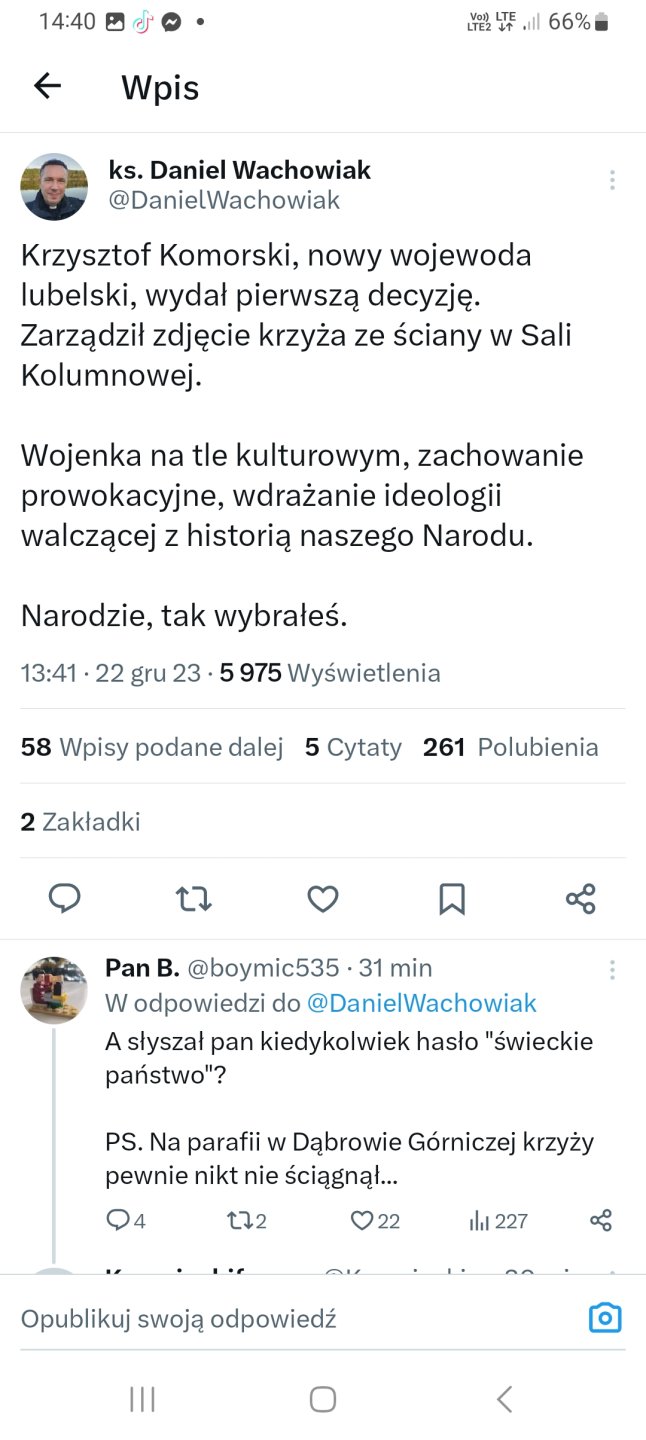The width and height of the screenshot is (646, 1440).
Task: Show the 261 Polubienia likes list
Action: coord(510,747)
